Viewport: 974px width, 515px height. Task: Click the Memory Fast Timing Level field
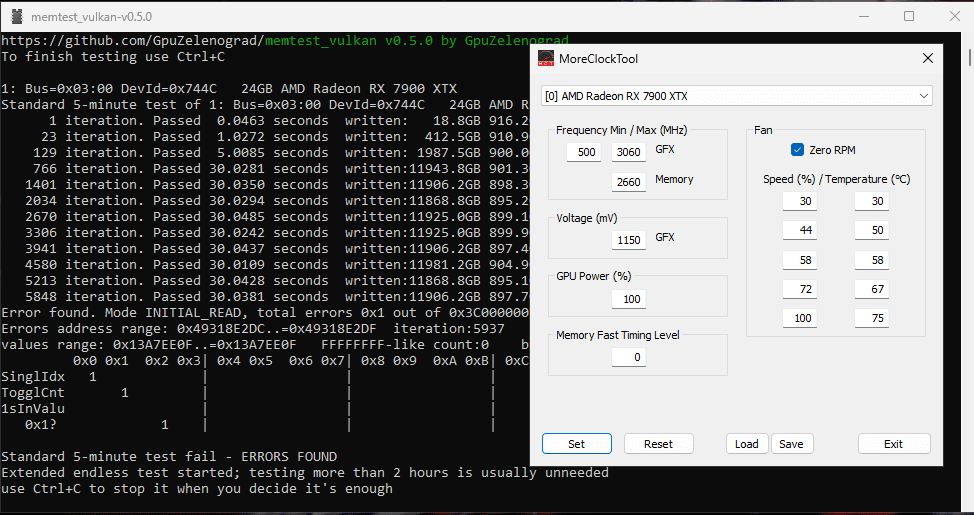629,357
